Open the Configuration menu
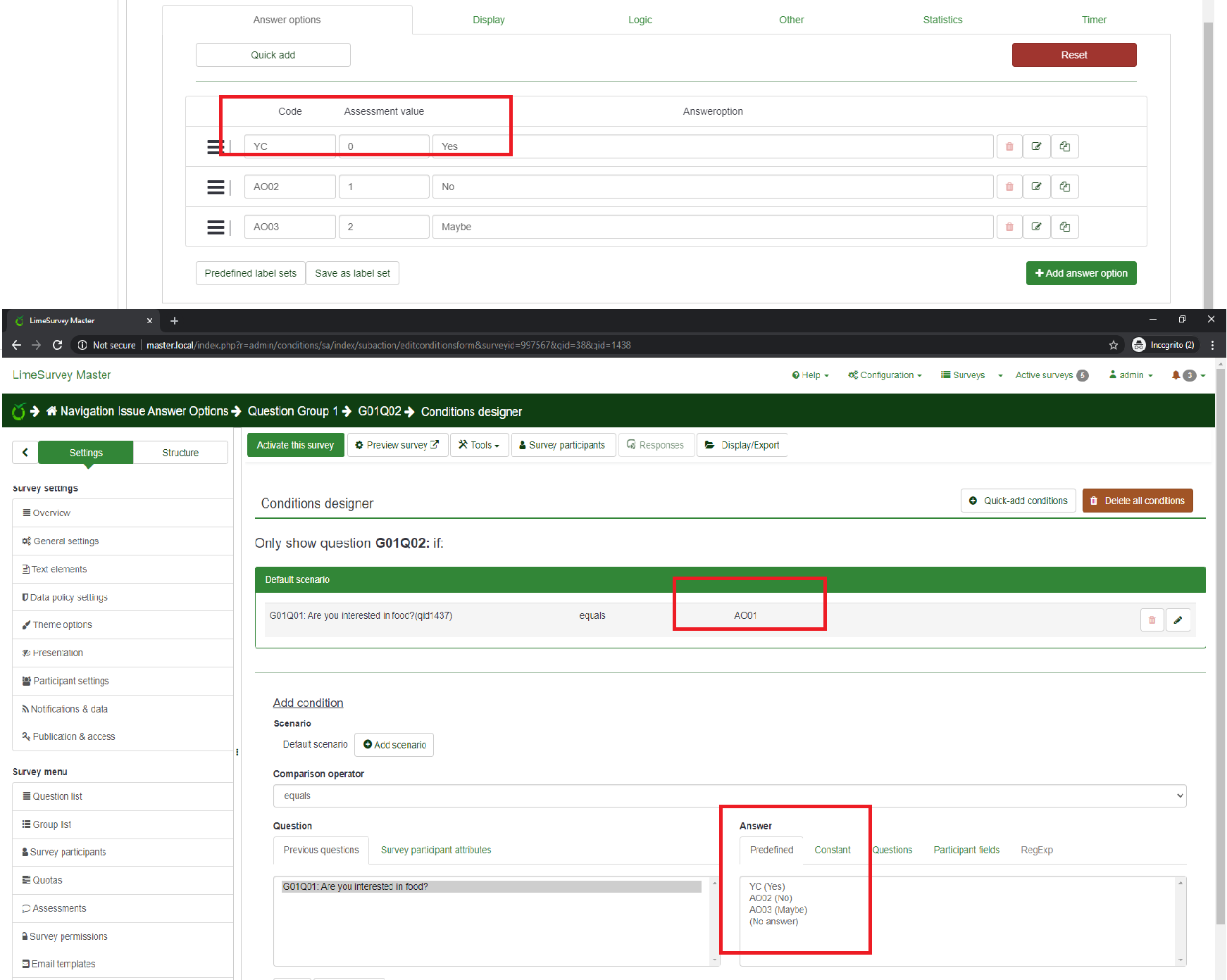This screenshot has height=980, width=1227. 885,375
